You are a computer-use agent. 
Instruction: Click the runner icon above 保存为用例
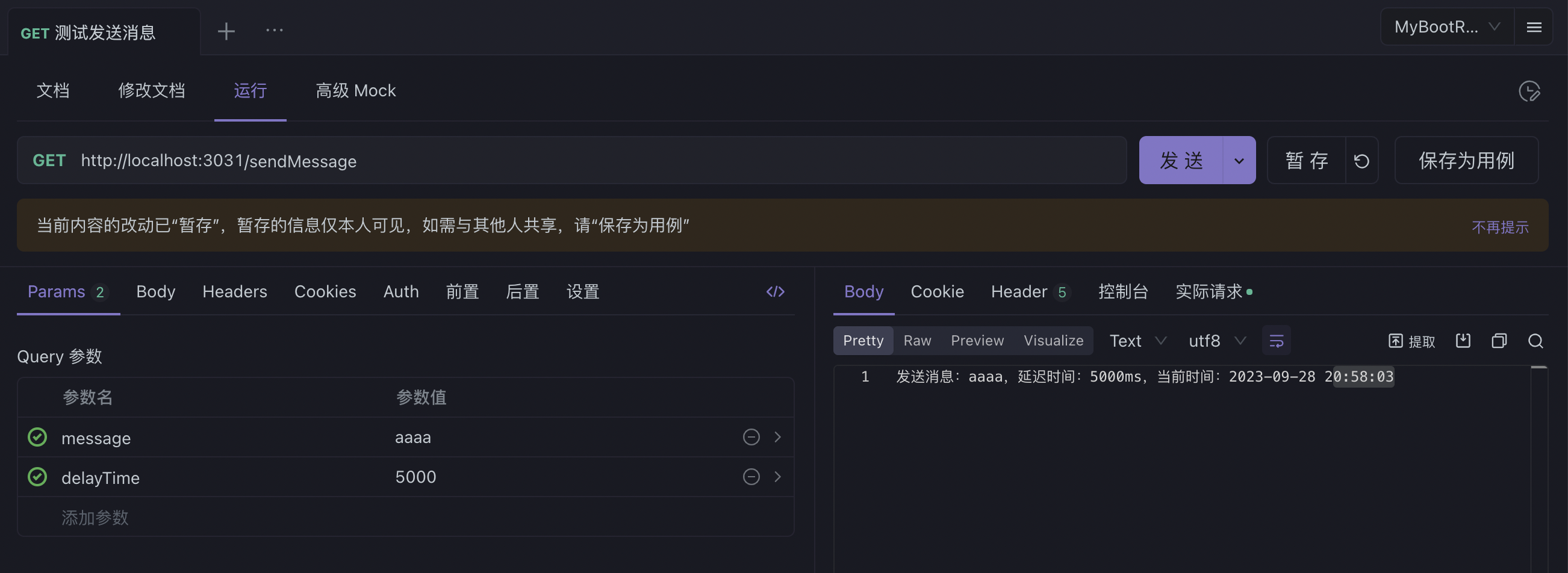click(x=1531, y=91)
